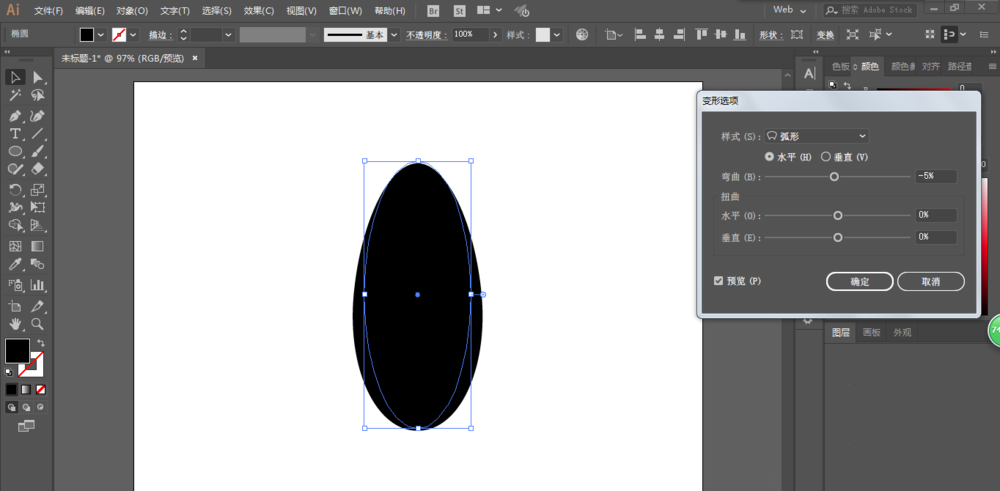This screenshot has width=1000, height=491.
Task: Pick the Eyedropper tool
Action: pos(15,264)
